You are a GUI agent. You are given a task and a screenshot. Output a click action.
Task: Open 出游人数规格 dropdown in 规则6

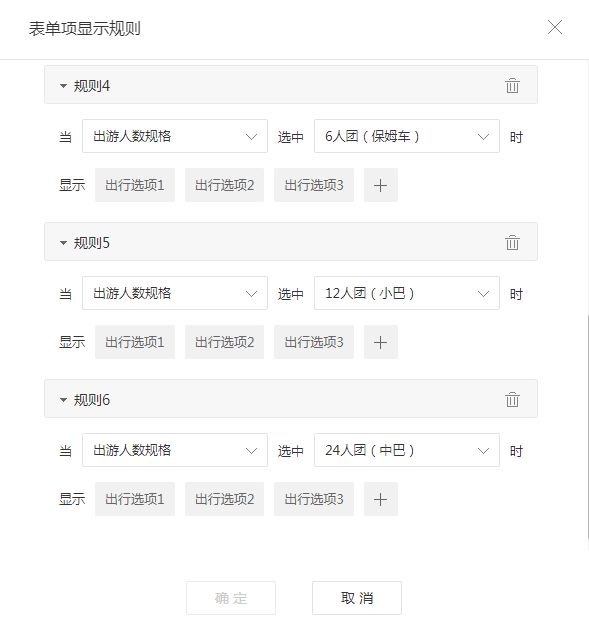pyautogui.click(x=175, y=450)
